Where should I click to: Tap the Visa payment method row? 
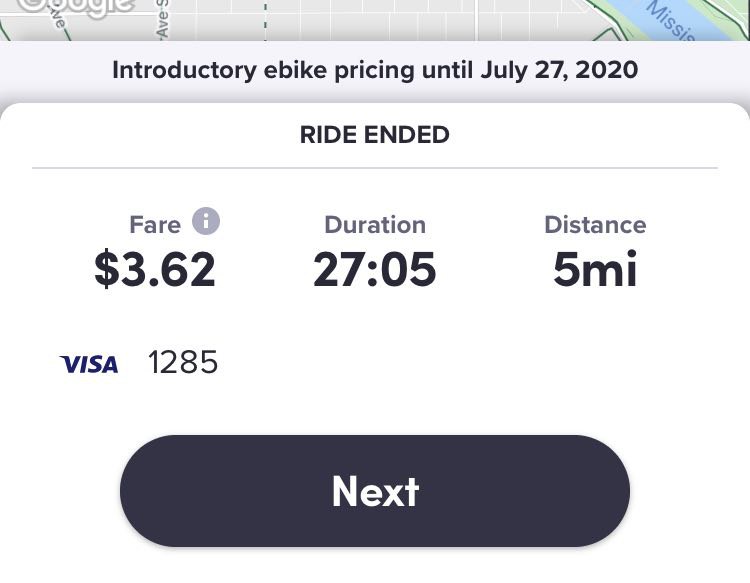(375, 363)
